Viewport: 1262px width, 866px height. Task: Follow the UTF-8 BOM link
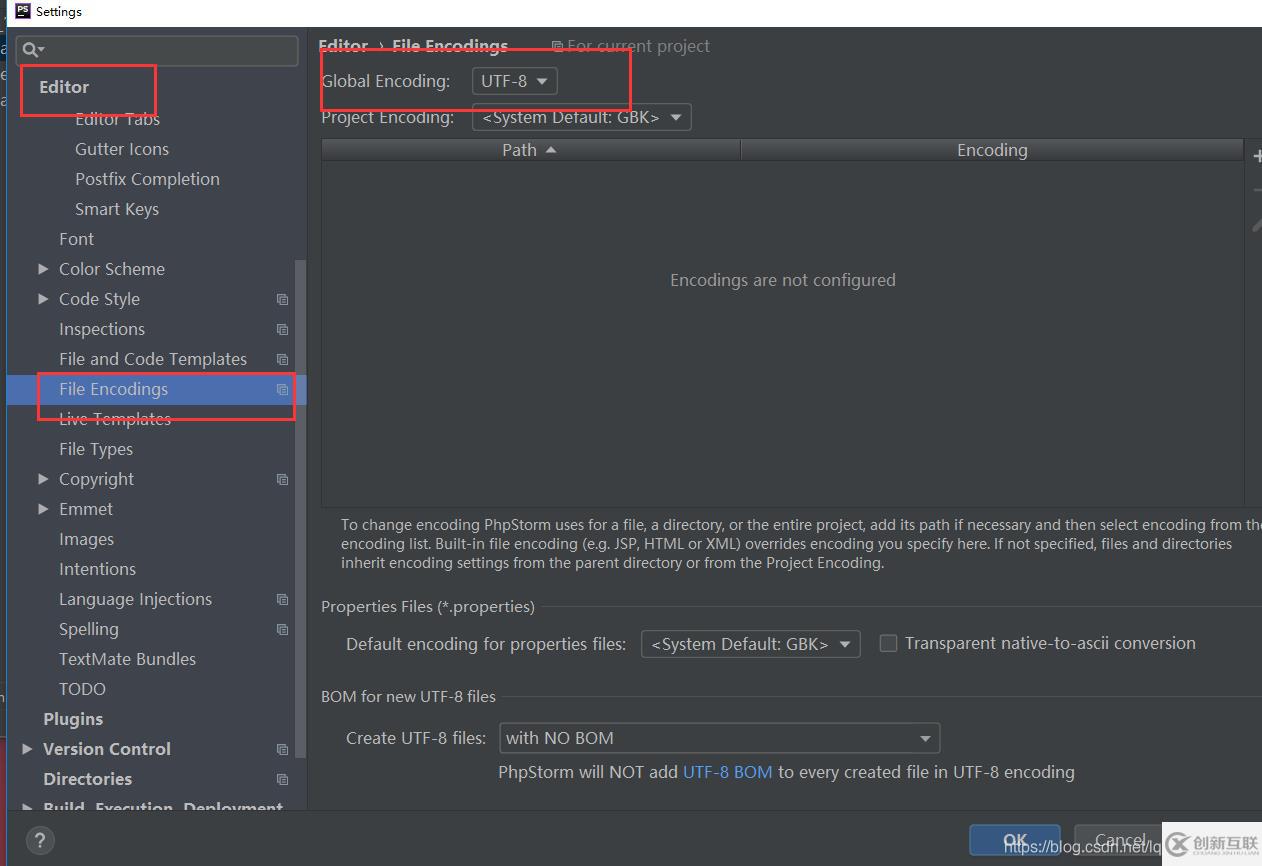click(727, 772)
